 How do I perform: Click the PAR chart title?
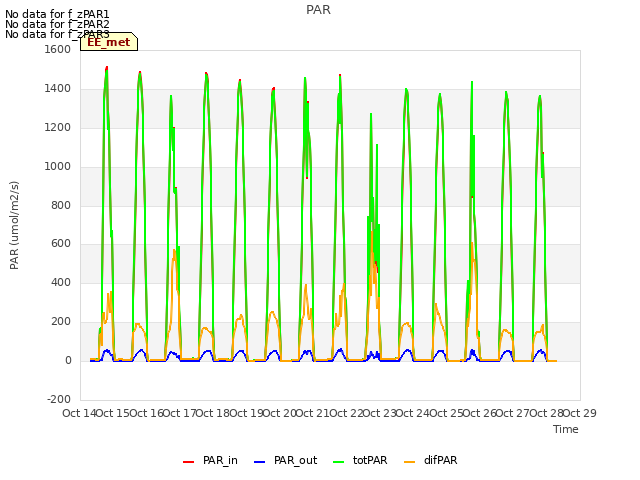pos(318,10)
